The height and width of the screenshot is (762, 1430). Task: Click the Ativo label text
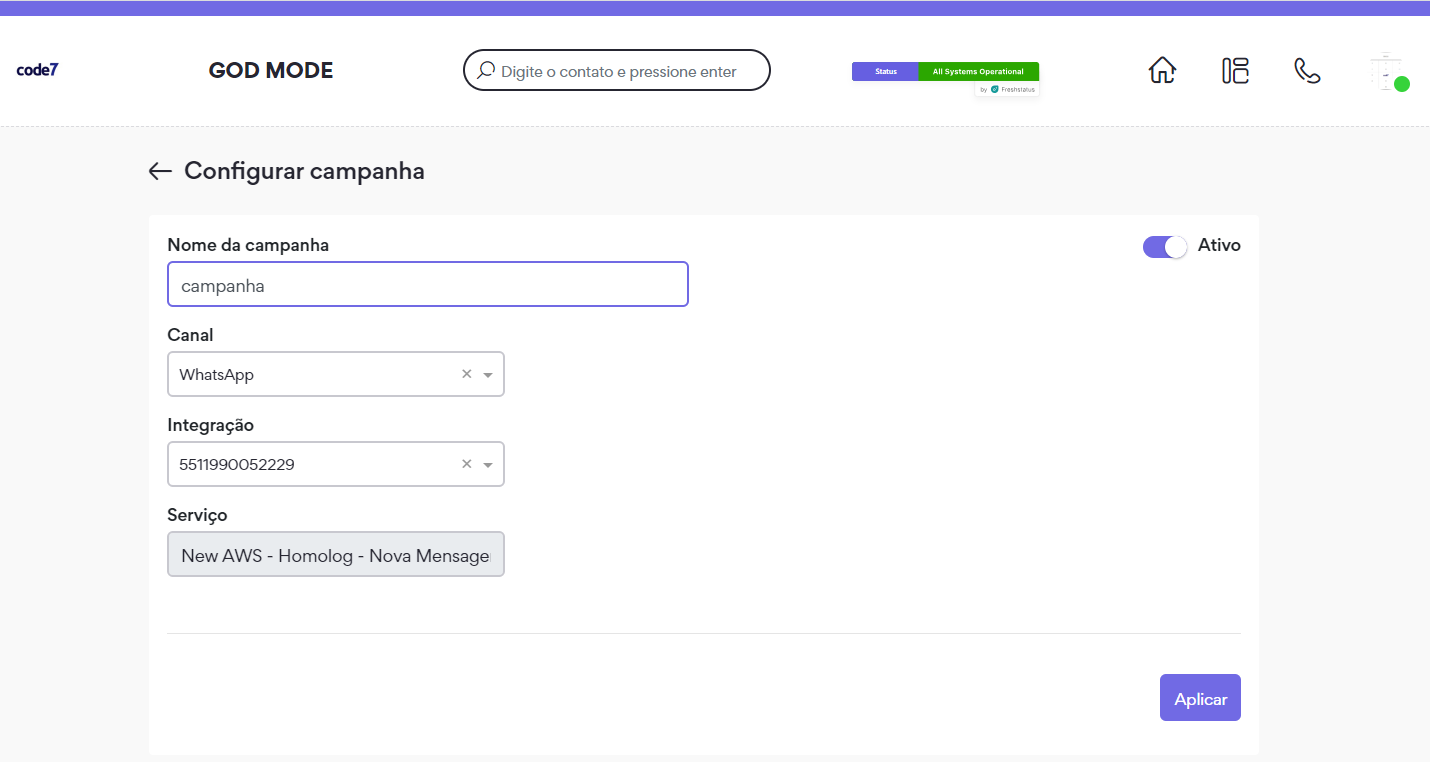[1219, 245]
